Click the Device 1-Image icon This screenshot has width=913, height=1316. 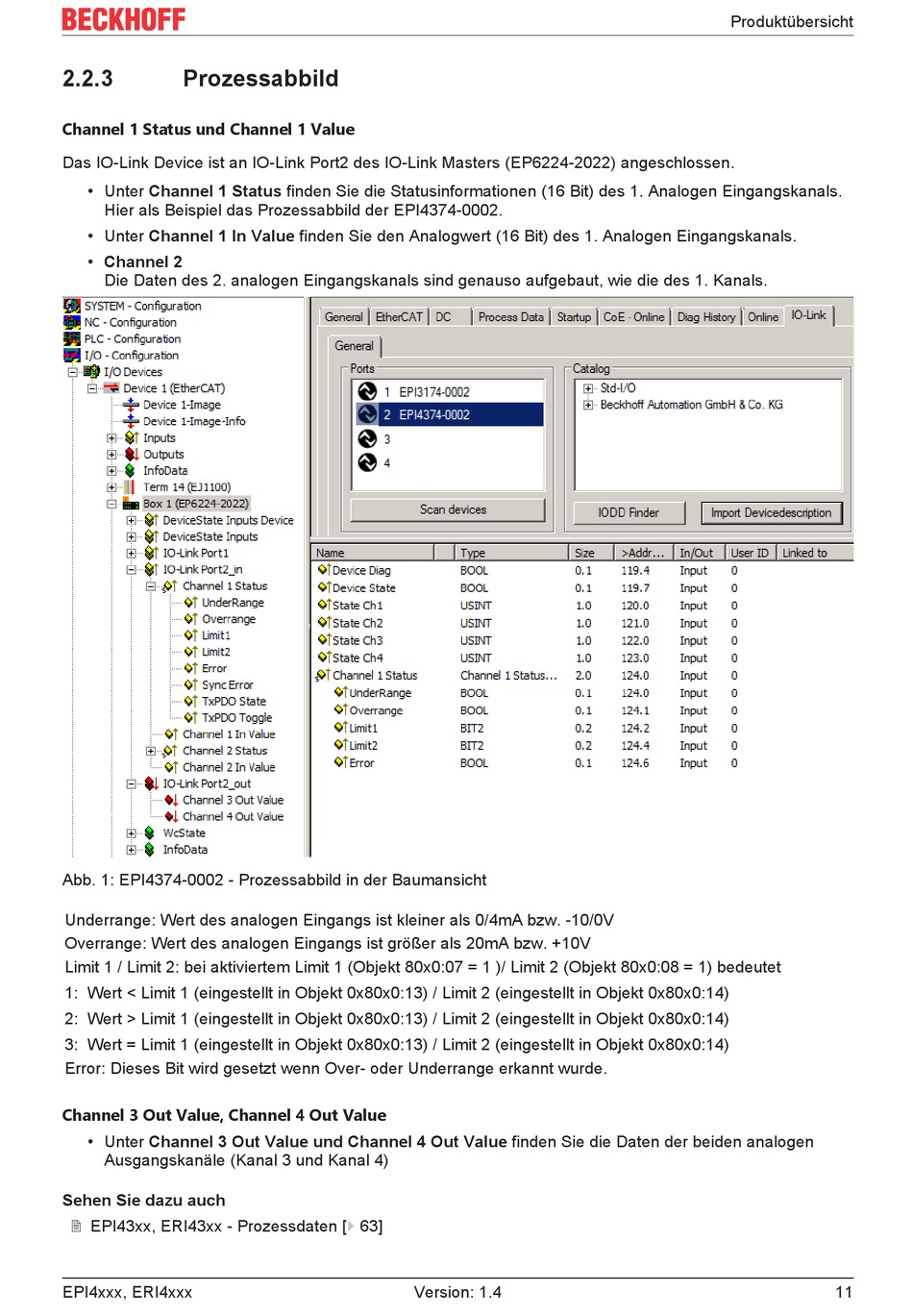(x=132, y=405)
